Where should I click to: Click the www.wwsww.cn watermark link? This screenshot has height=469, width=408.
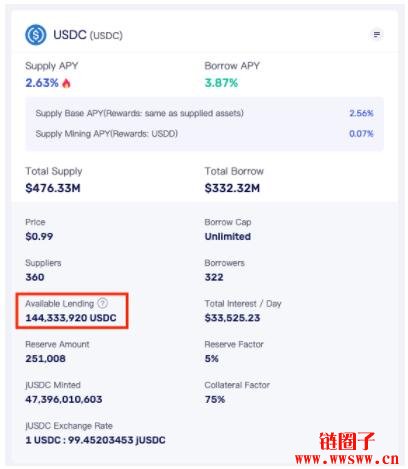tap(347, 459)
